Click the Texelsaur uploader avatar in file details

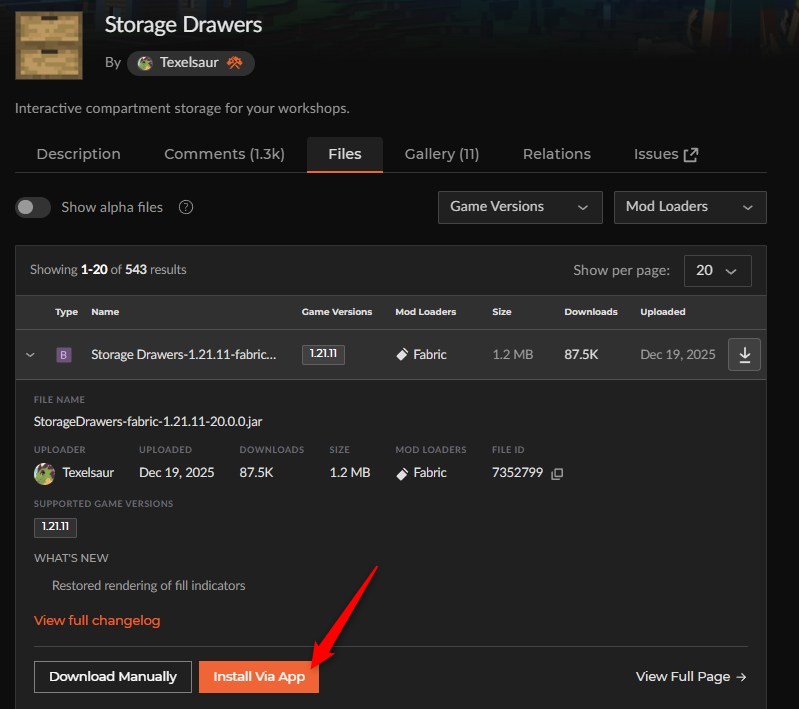pyautogui.click(x=44, y=474)
